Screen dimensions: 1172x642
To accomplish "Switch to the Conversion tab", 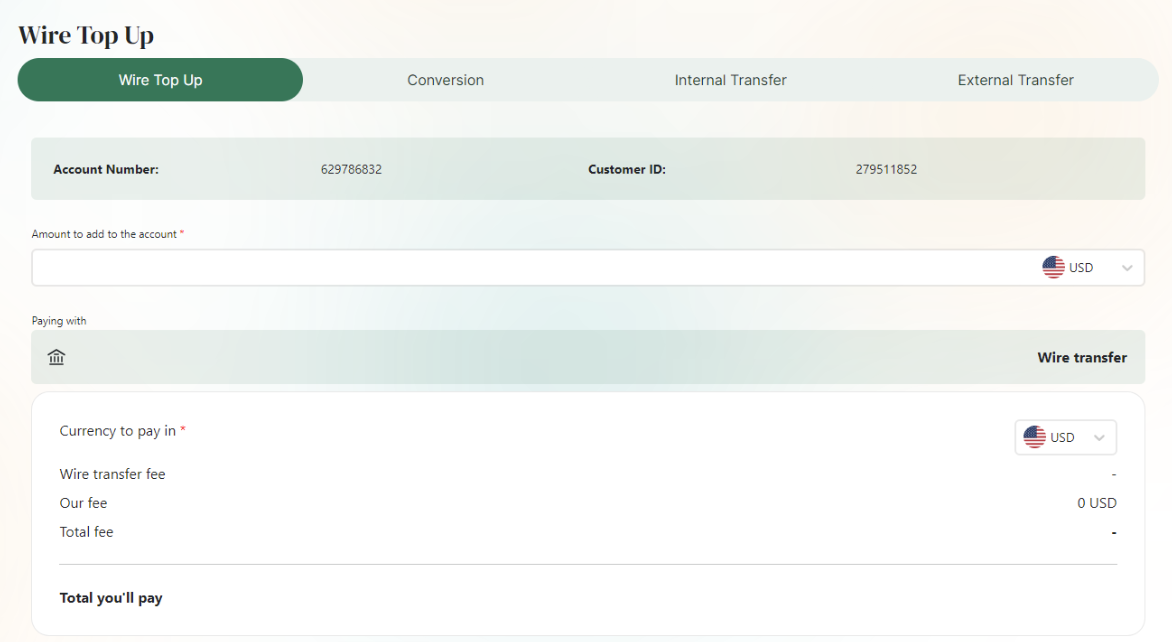I will [445, 80].
